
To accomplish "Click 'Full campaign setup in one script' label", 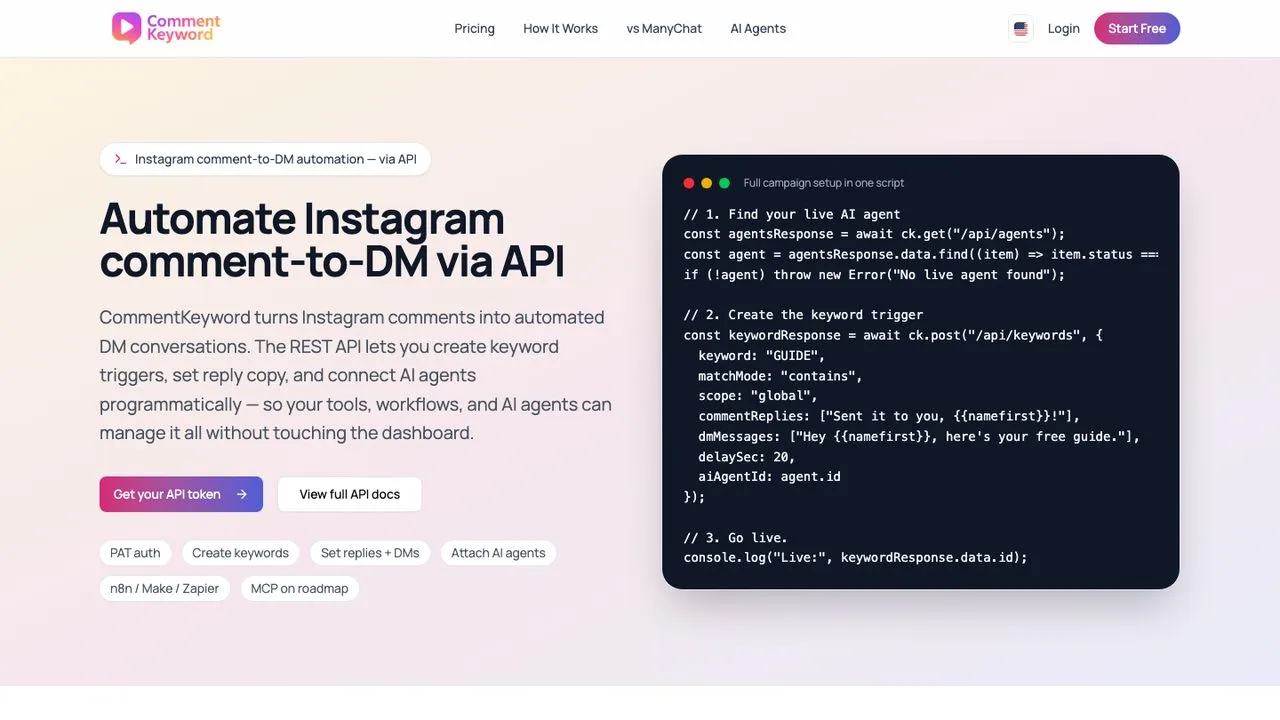I will 824,183.
